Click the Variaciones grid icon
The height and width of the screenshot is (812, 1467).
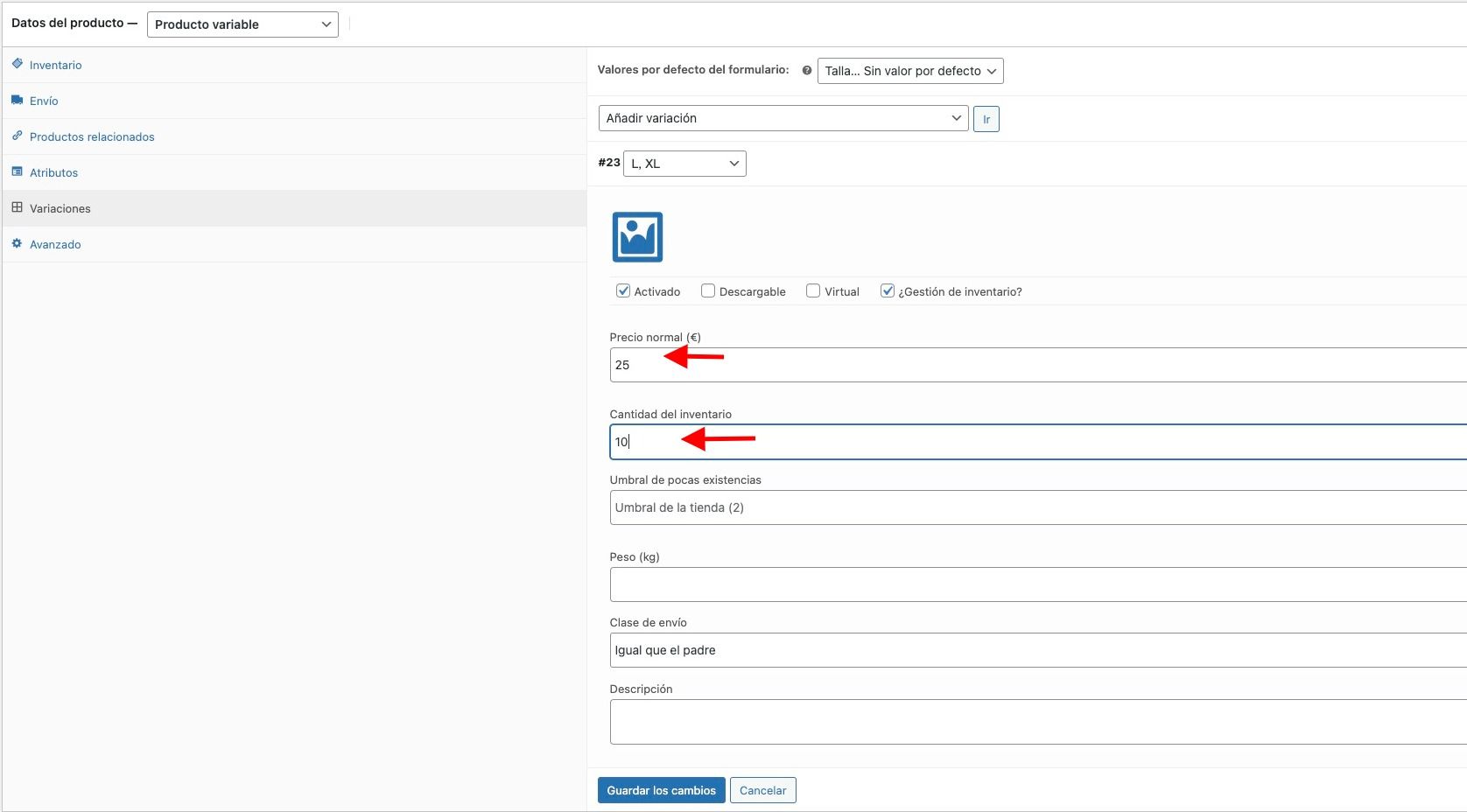click(x=17, y=207)
